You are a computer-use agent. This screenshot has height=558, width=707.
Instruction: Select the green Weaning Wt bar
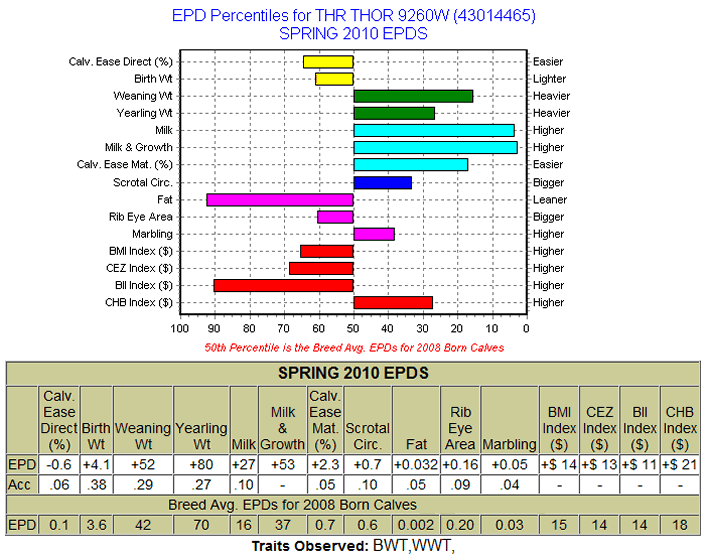pos(413,96)
